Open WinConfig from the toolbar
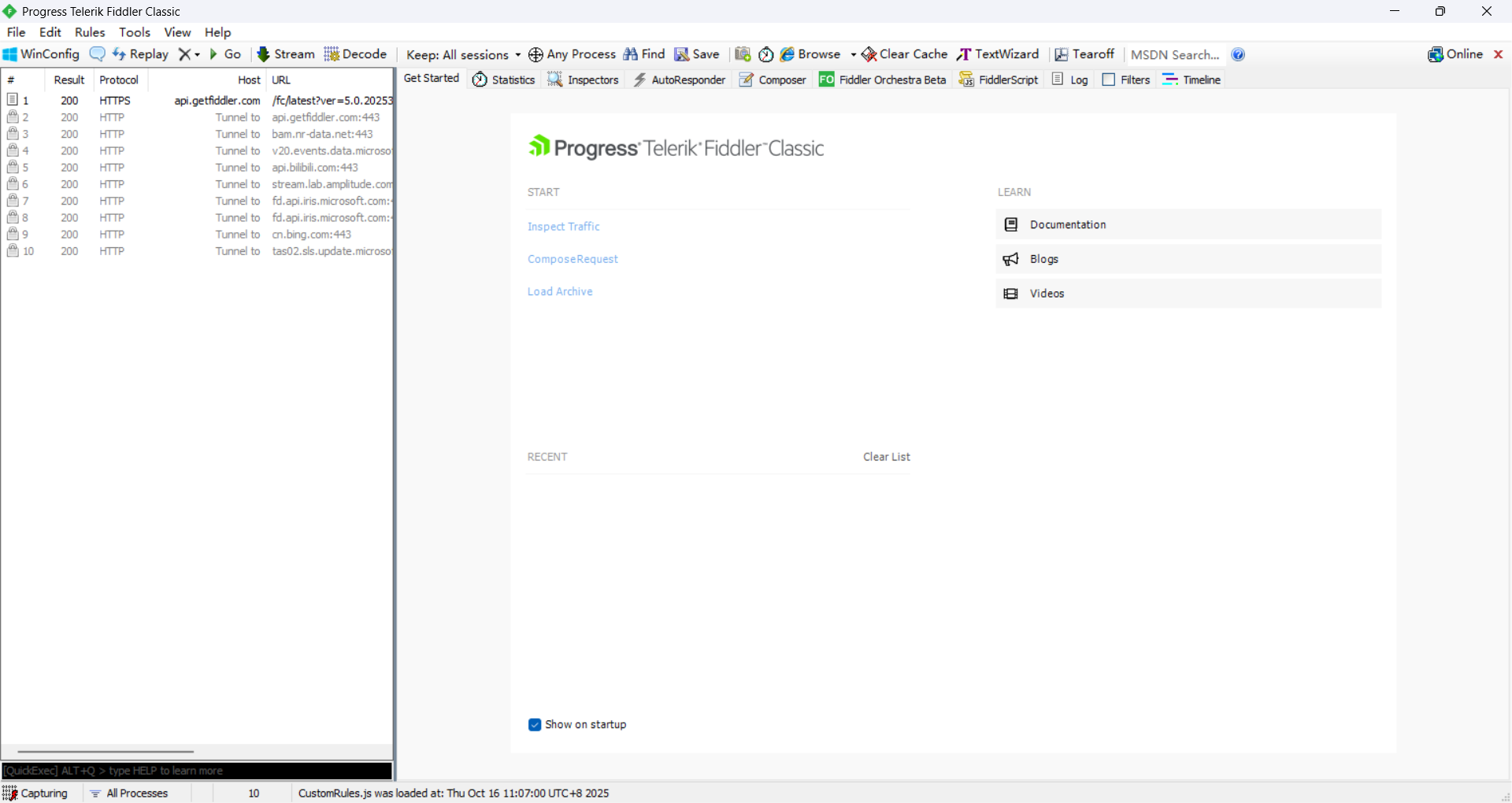Viewport: 1512px width, 803px height. coord(42,54)
